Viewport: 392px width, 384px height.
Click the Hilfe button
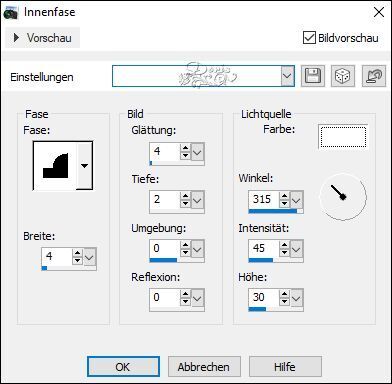pos(285,367)
